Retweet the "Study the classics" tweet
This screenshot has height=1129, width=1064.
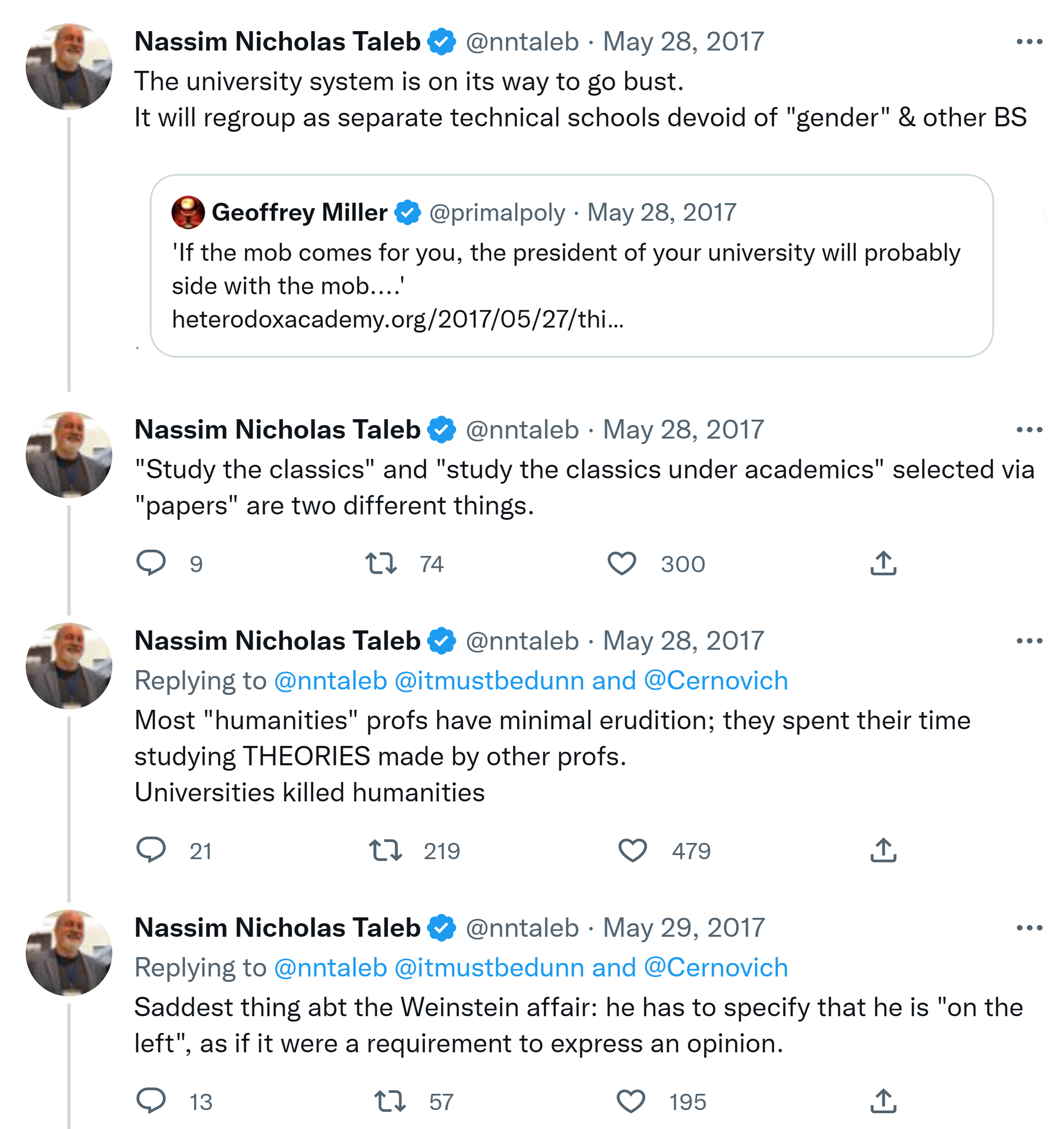pos(380,564)
